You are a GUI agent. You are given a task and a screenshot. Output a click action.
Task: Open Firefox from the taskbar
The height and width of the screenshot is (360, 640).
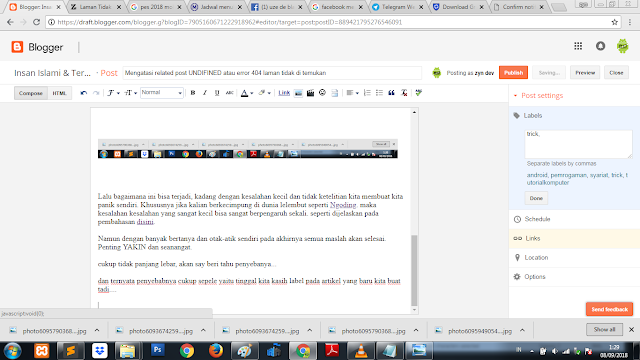(216, 351)
